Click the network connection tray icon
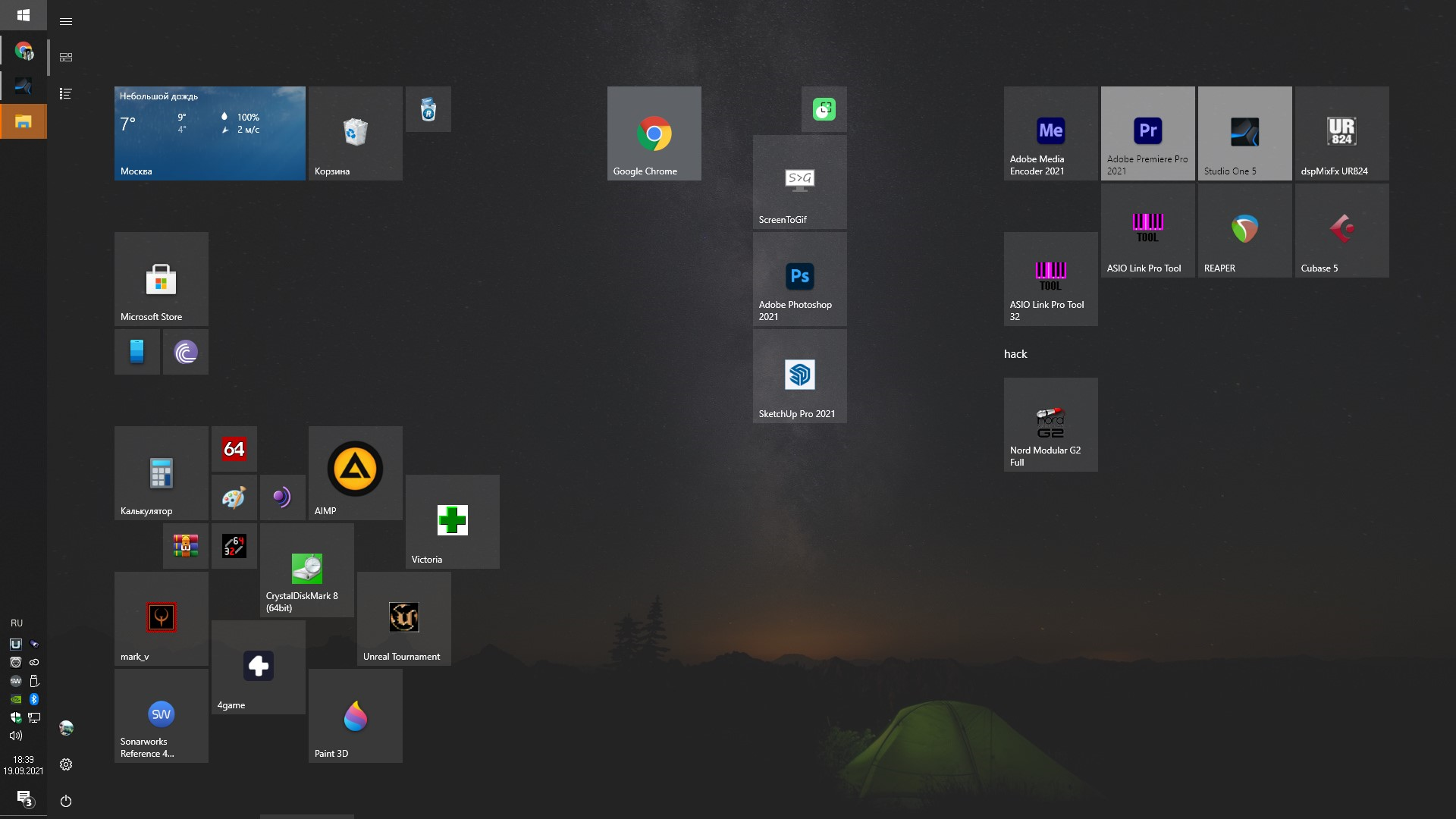Screen dimensions: 1456x819 (x=34, y=717)
